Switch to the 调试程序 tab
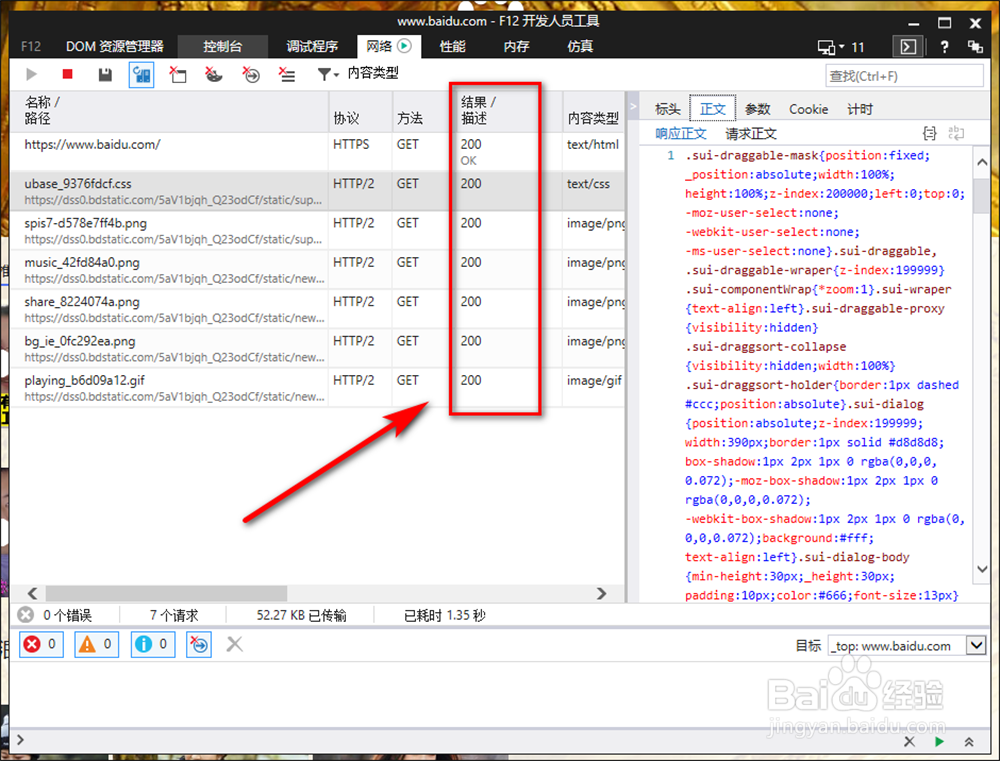The width and height of the screenshot is (1000, 761). (312, 47)
